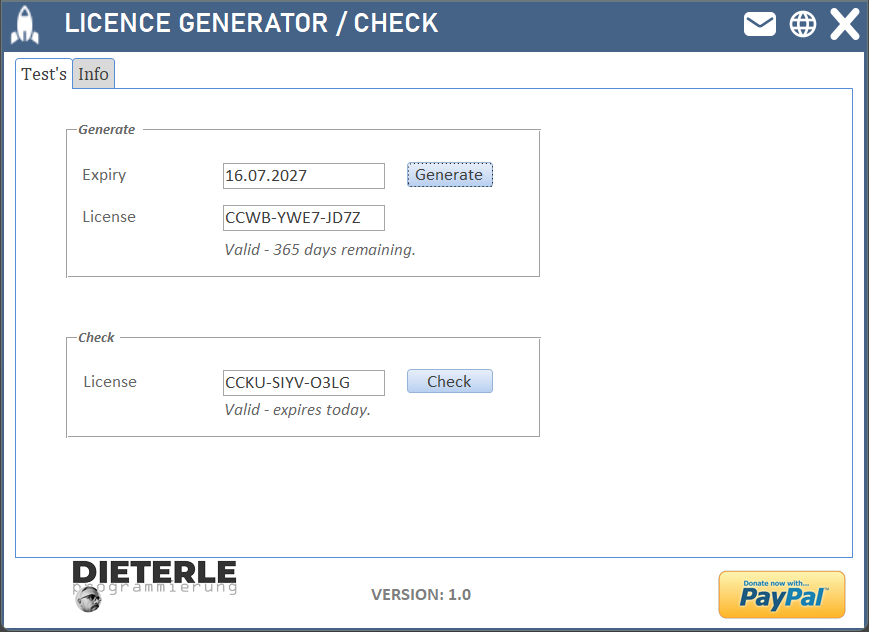Viewport: 869px width, 632px height.
Task: Switch to the Info tab
Action: click(x=93, y=74)
